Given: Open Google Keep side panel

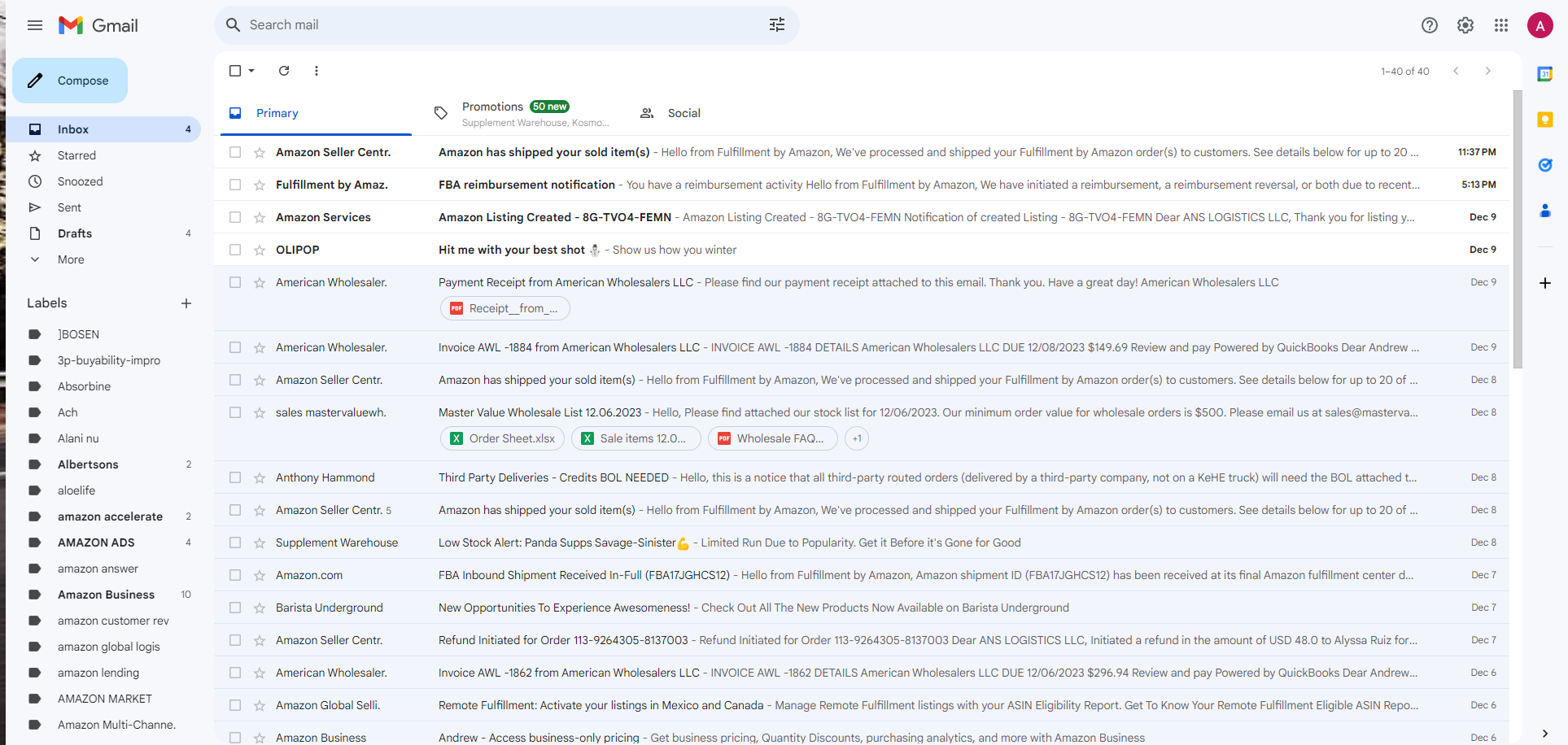Looking at the screenshot, I should (x=1545, y=120).
